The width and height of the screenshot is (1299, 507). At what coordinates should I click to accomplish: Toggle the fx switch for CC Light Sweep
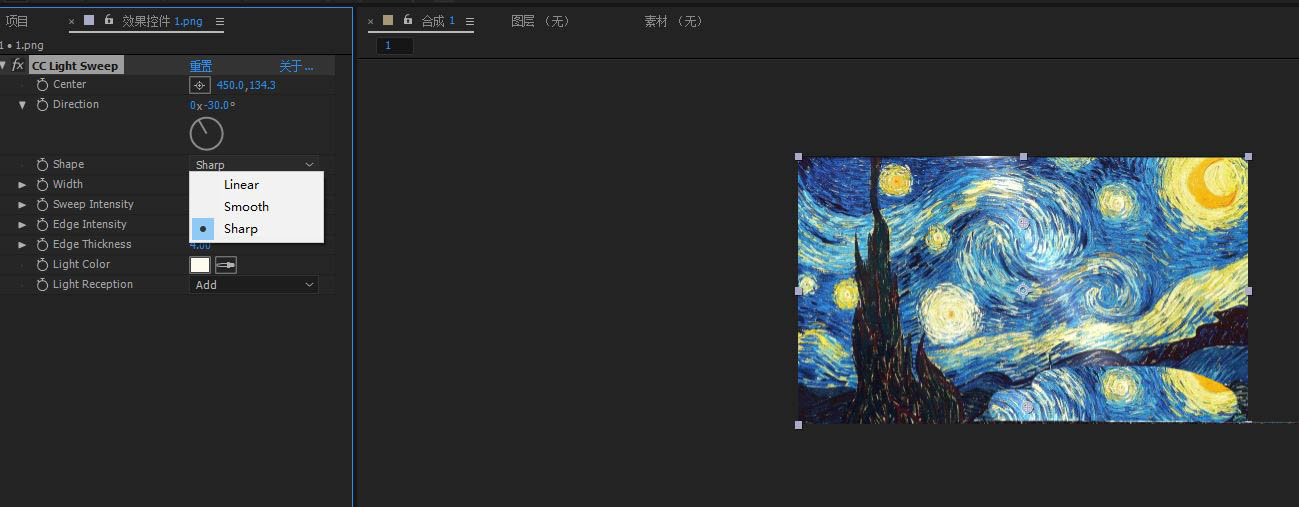(x=17, y=65)
